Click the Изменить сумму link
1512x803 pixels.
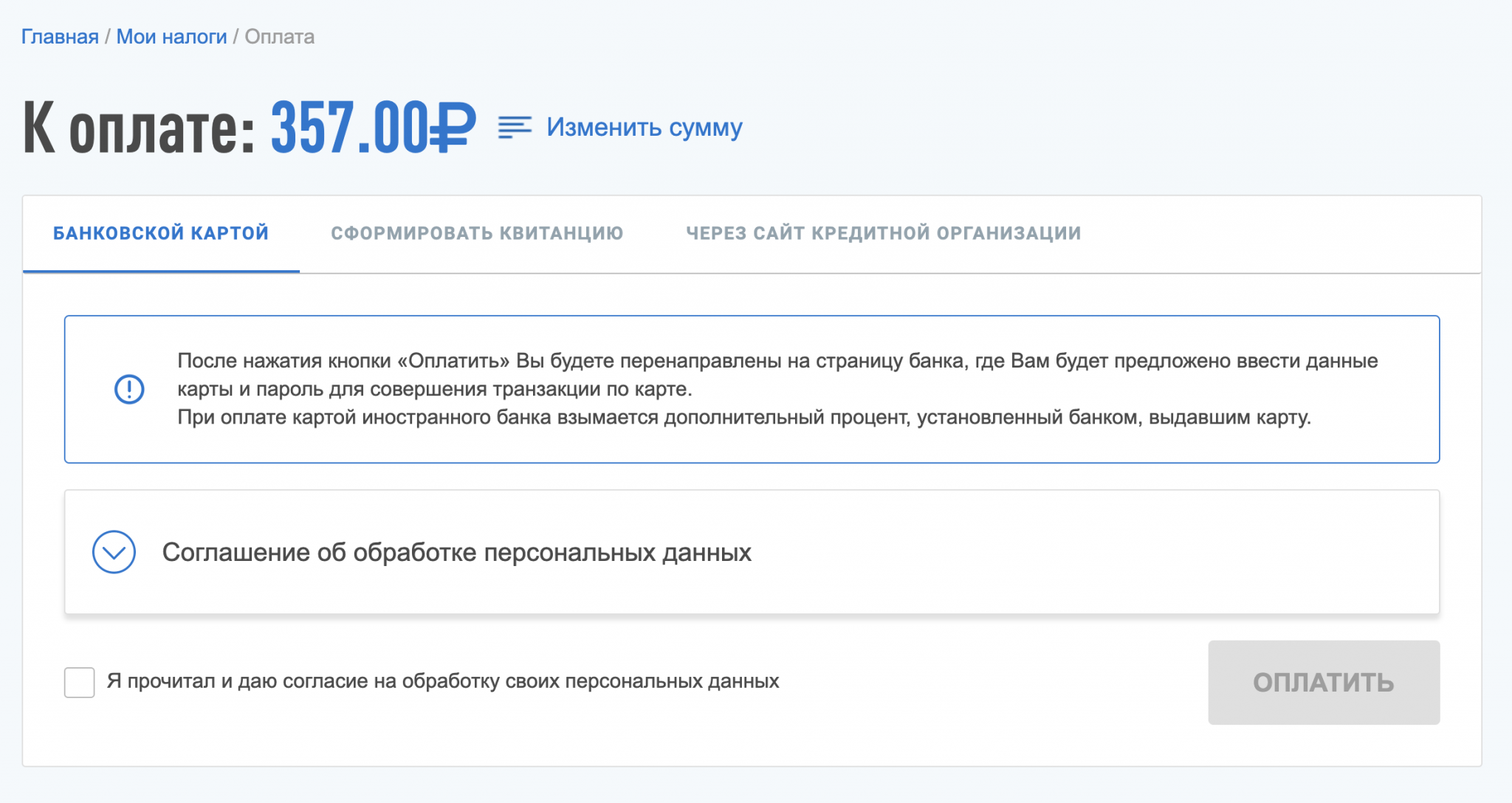click(x=645, y=128)
